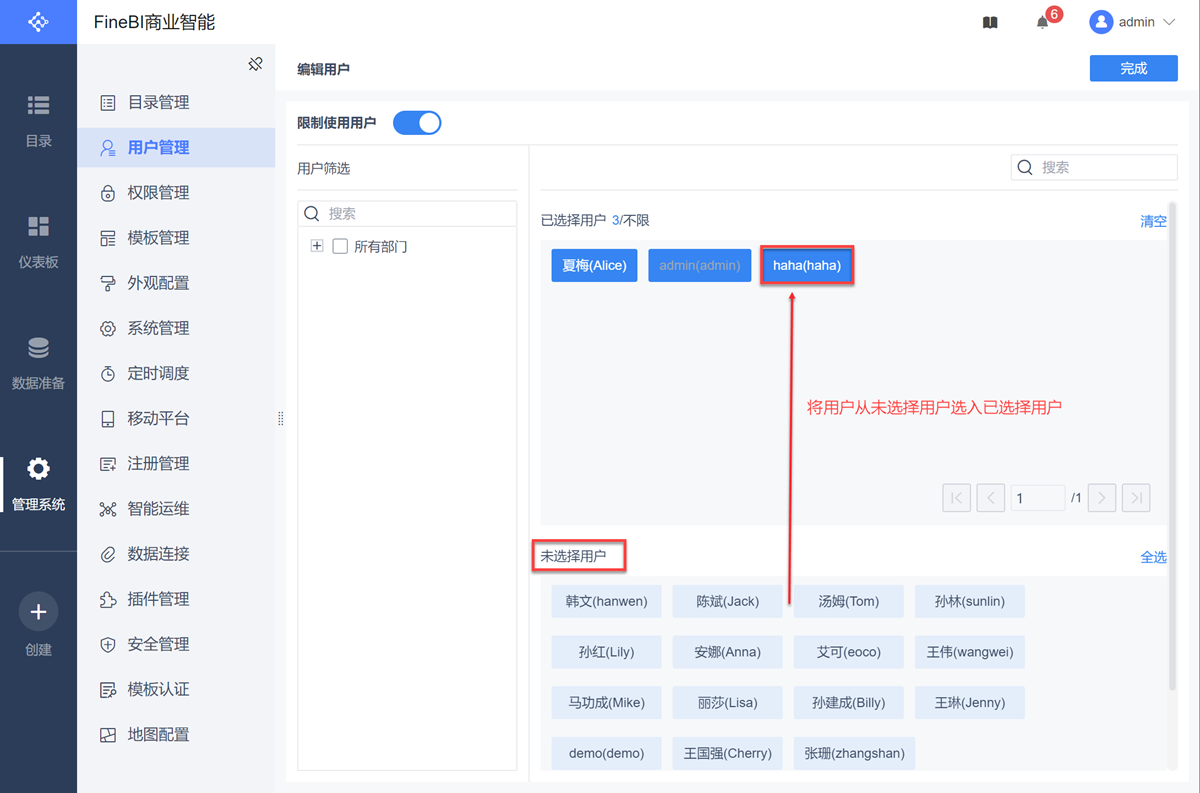Screen dimensions: 1200x793
Task: Click the 安全管理 shield icon
Action: click(x=108, y=645)
